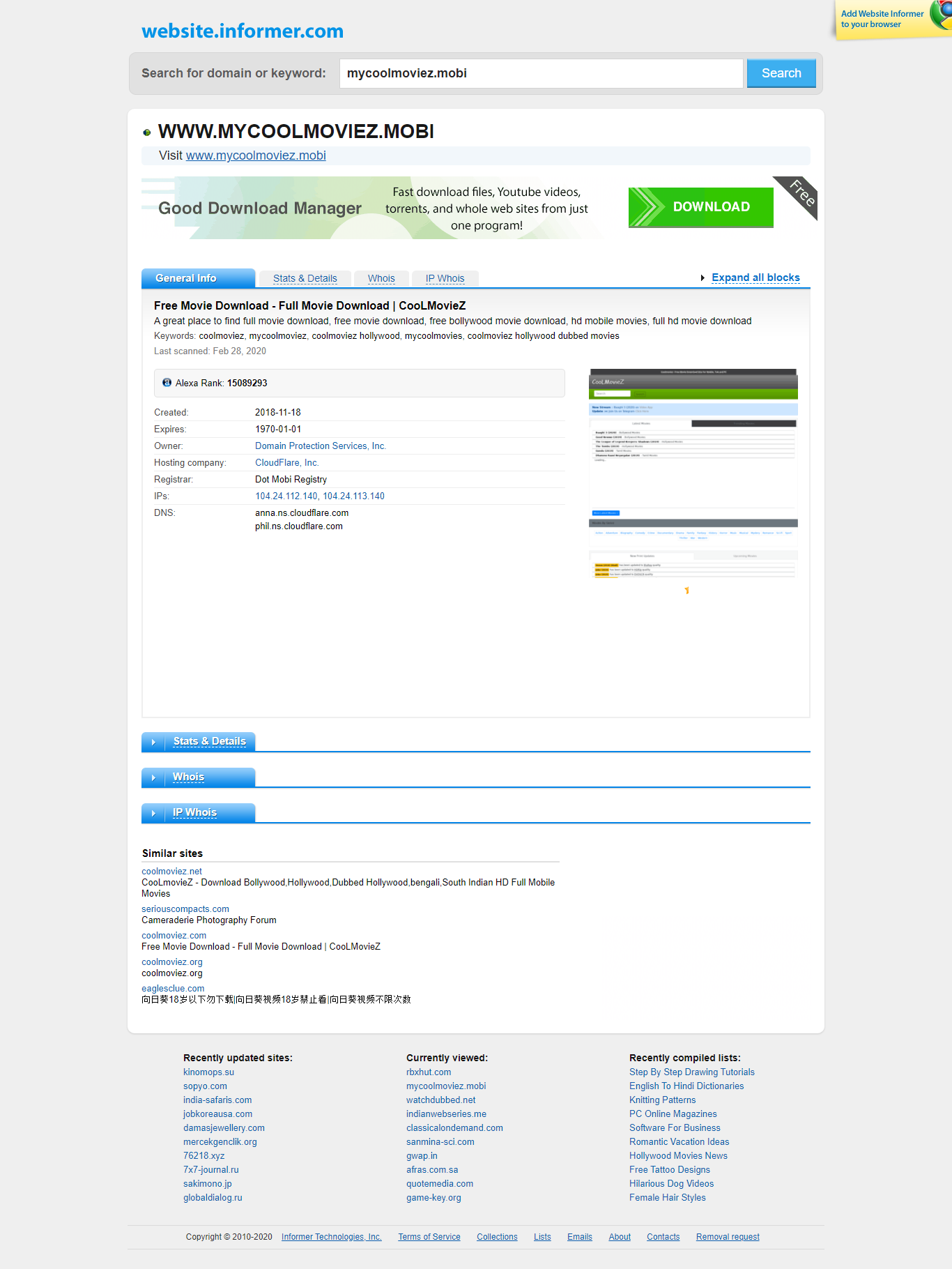The image size is (952, 1269).
Task: Open English To Hindi Dictionaries list
Action: pos(686,1086)
